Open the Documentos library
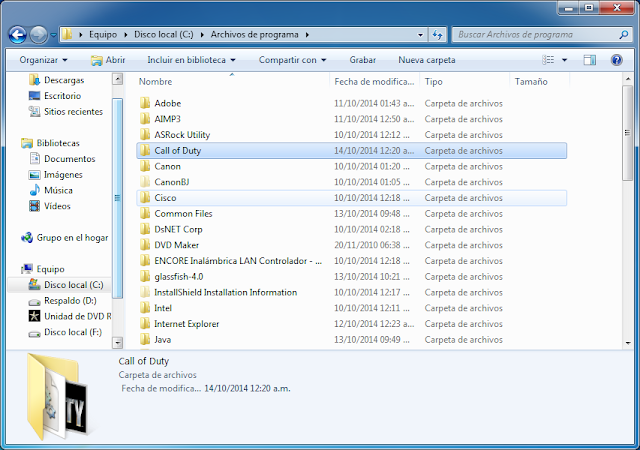The height and width of the screenshot is (450, 640). (x=69, y=159)
